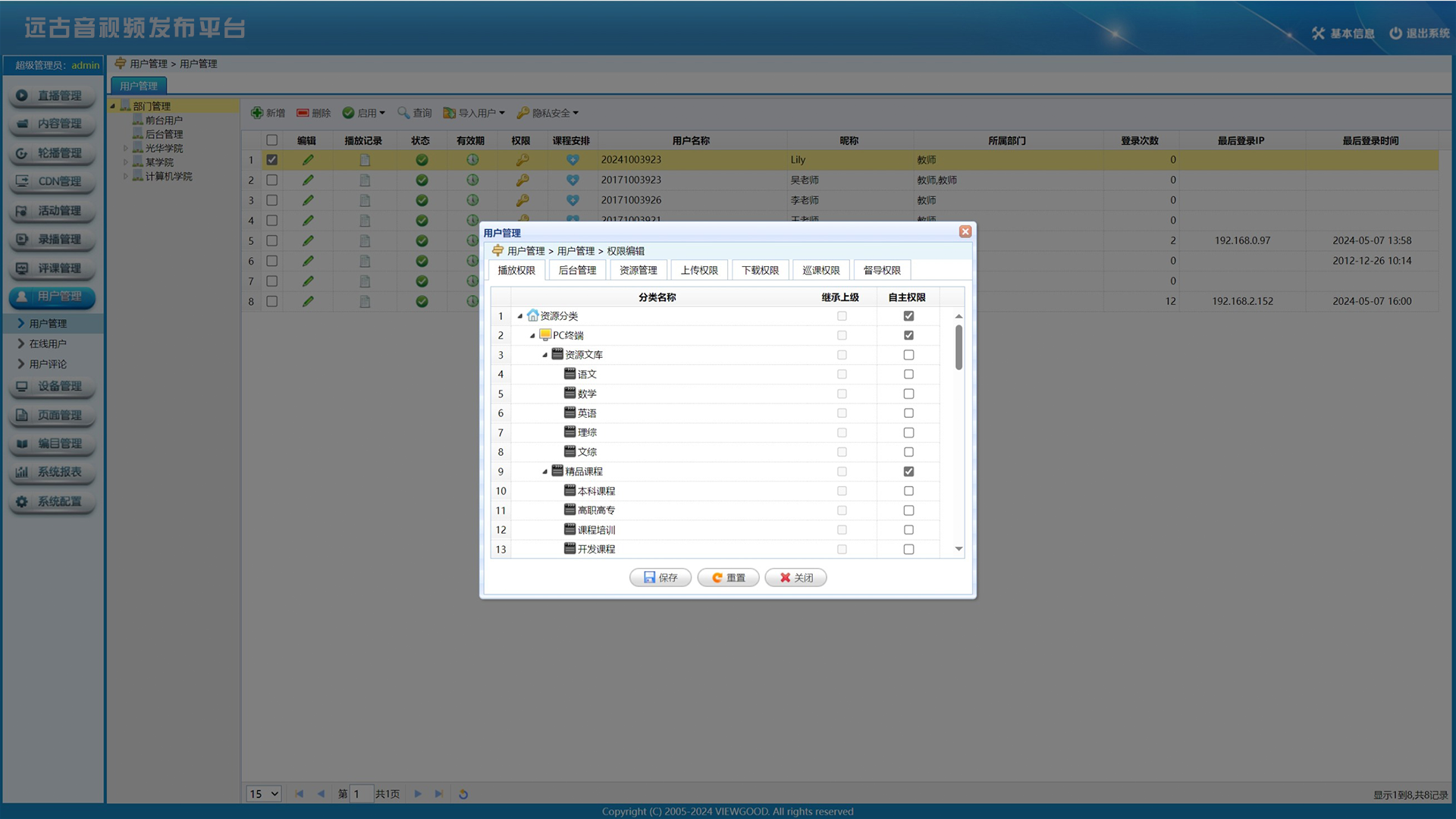The image size is (1456, 819).
Task: Click the refresh icon in pagination bar
Action: click(463, 794)
